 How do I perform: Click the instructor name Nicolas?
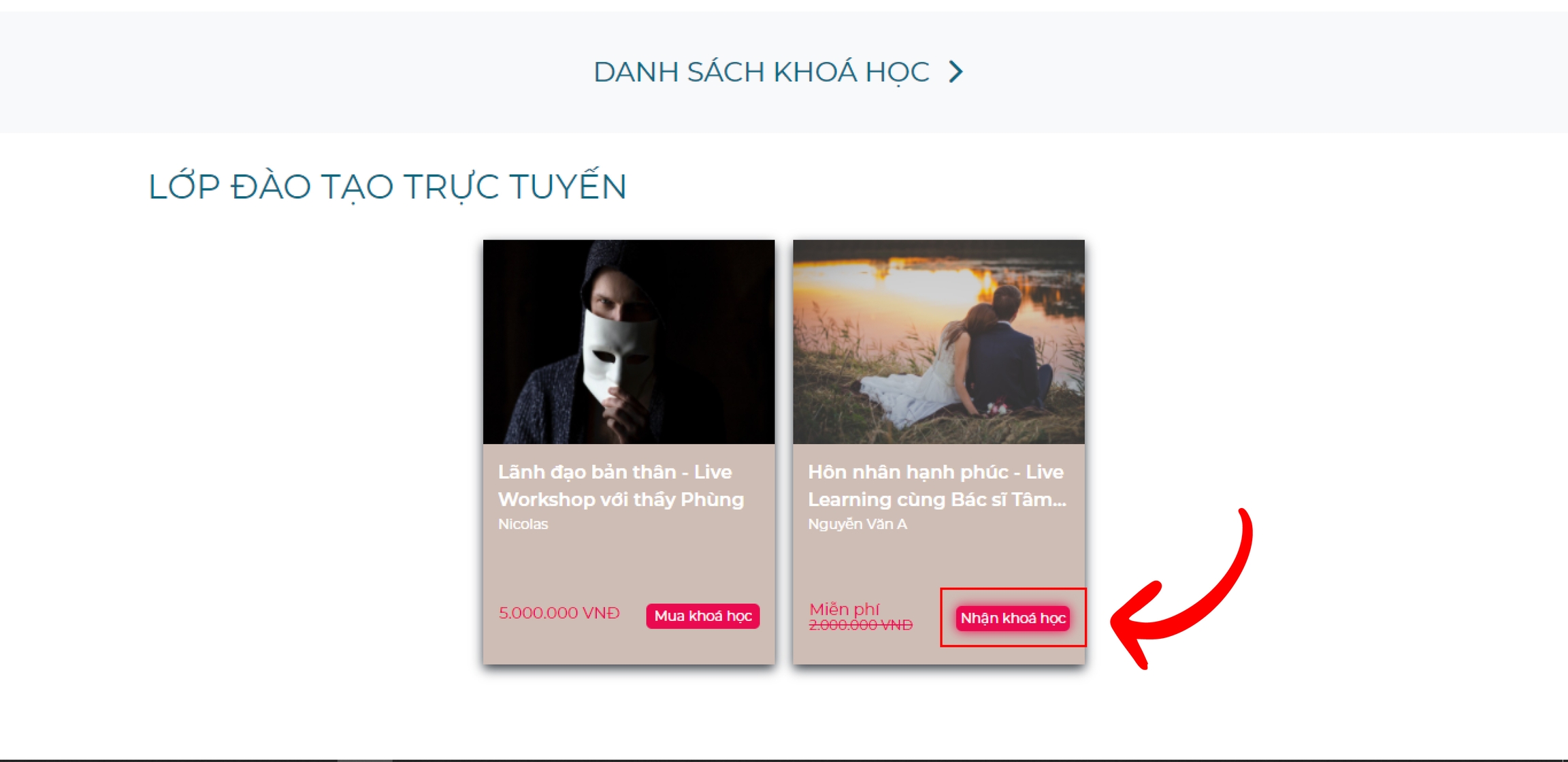pos(523,524)
